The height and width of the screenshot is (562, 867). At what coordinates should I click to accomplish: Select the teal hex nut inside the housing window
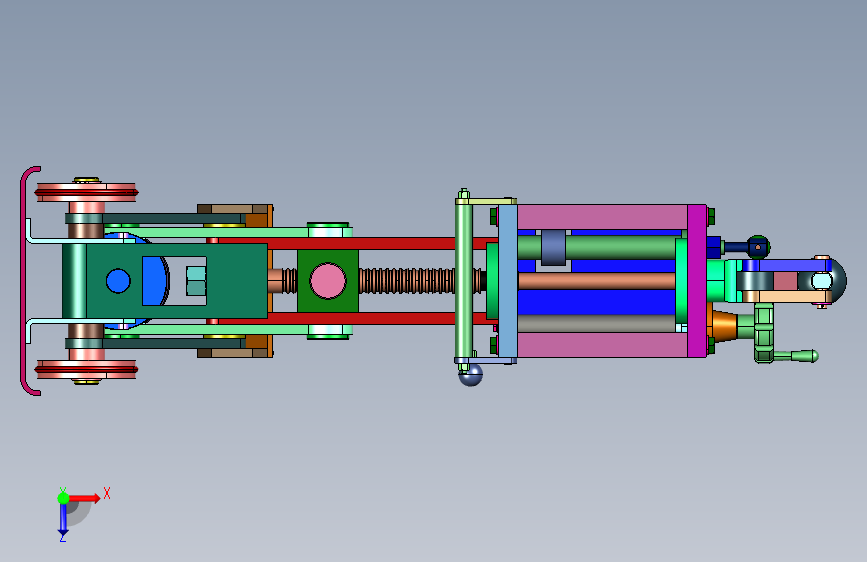click(196, 280)
